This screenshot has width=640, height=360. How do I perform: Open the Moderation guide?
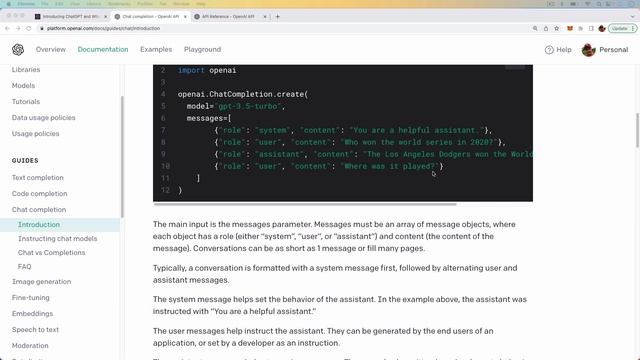click(x=30, y=345)
